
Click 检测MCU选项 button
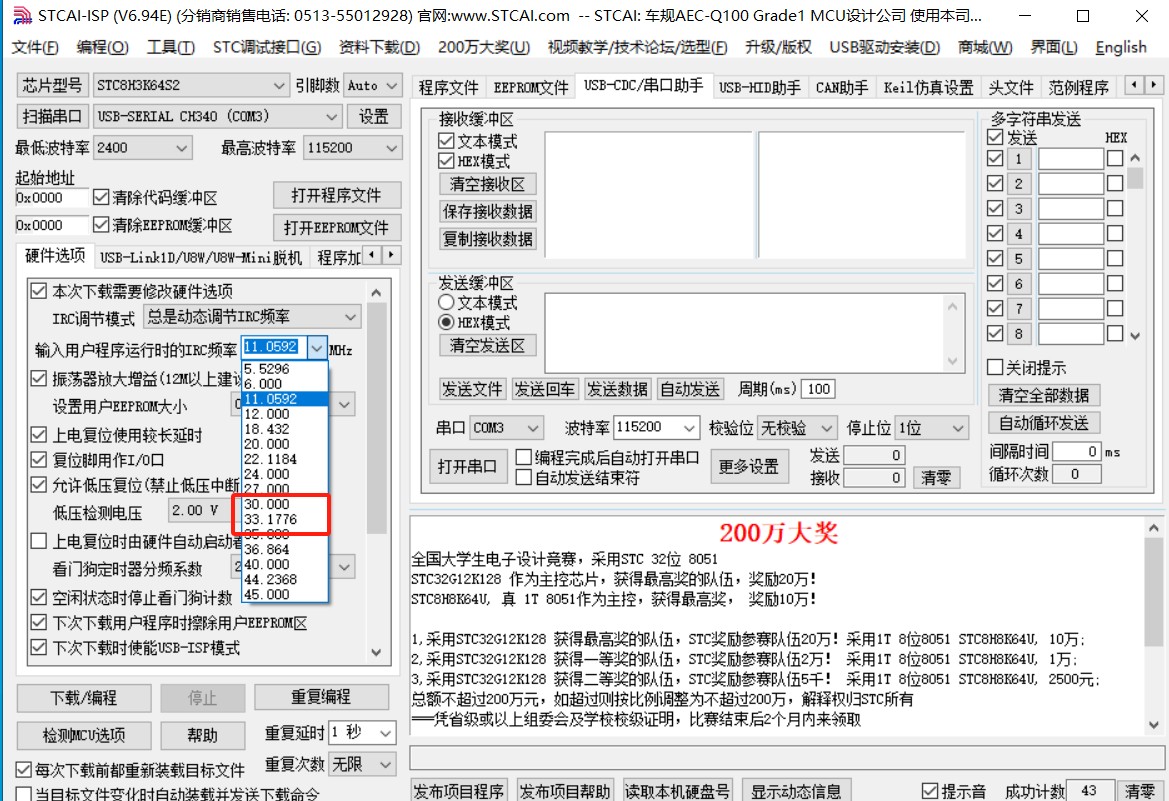[x=84, y=735]
